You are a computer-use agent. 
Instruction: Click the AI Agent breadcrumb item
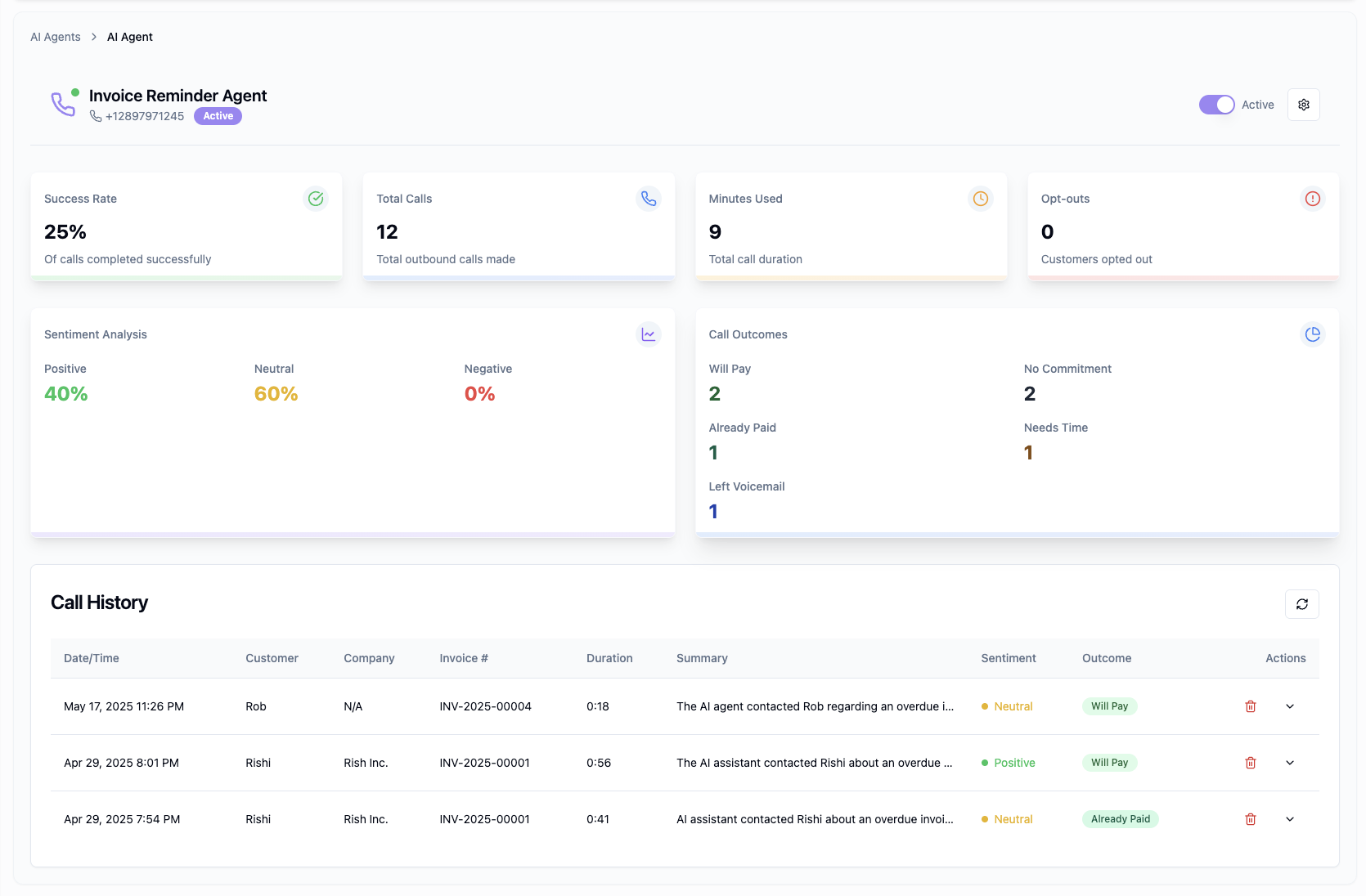(129, 37)
